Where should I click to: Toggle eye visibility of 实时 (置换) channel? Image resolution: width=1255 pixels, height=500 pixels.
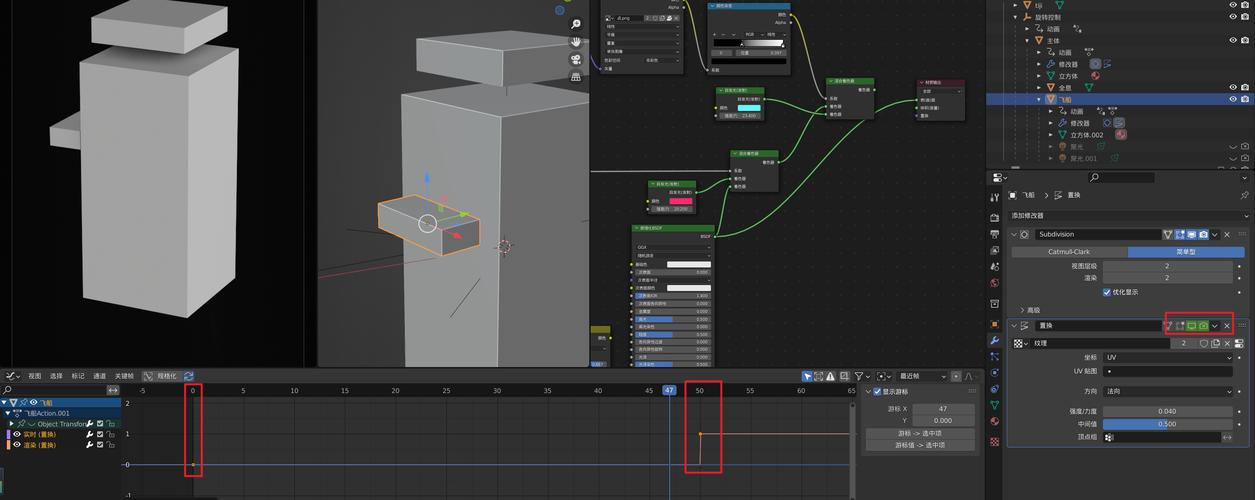pyautogui.click(x=17, y=434)
